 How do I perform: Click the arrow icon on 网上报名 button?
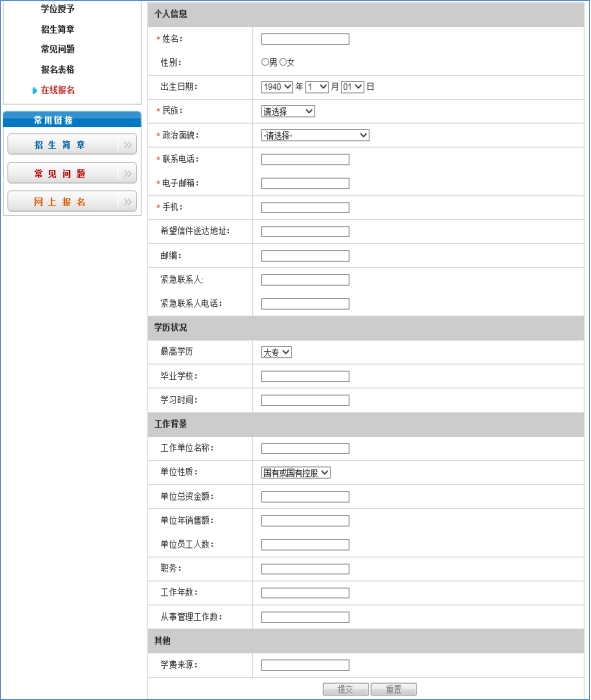[128, 202]
